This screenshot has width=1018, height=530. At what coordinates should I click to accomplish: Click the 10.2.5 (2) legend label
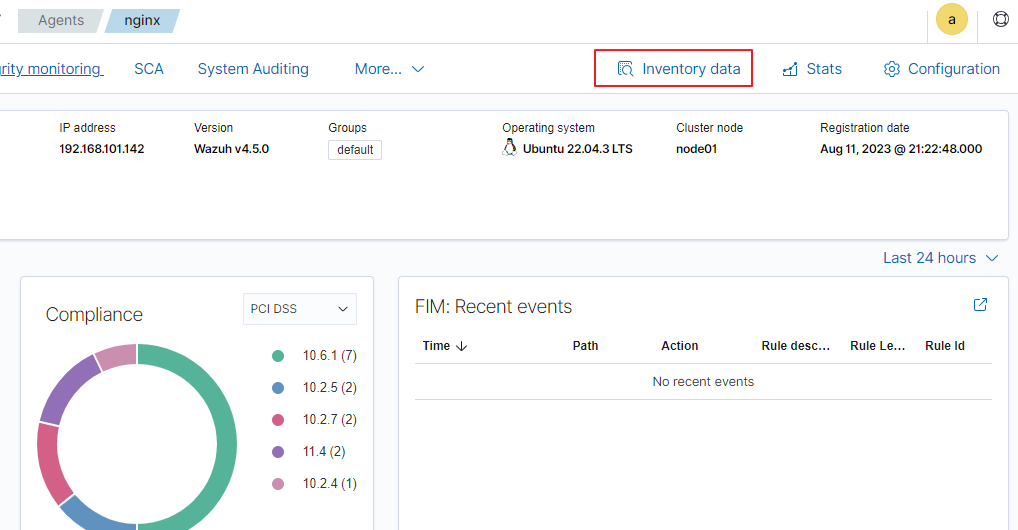click(x=330, y=388)
